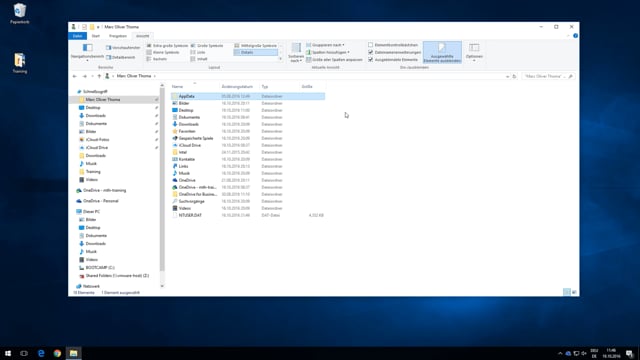The width and height of the screenshot is (640, 360).
Task: Open the Action Center notification icon
Action: (630, 353)
